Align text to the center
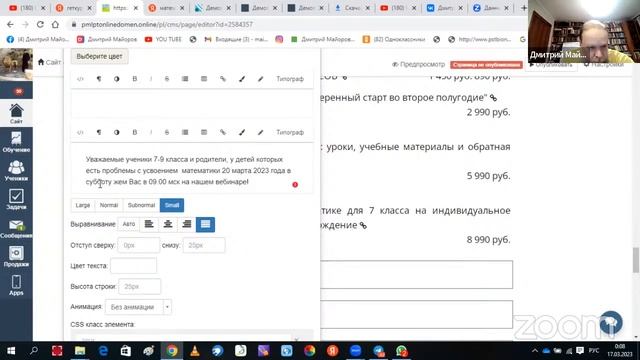Screen dimensions: 640x360 coord(168,224)
